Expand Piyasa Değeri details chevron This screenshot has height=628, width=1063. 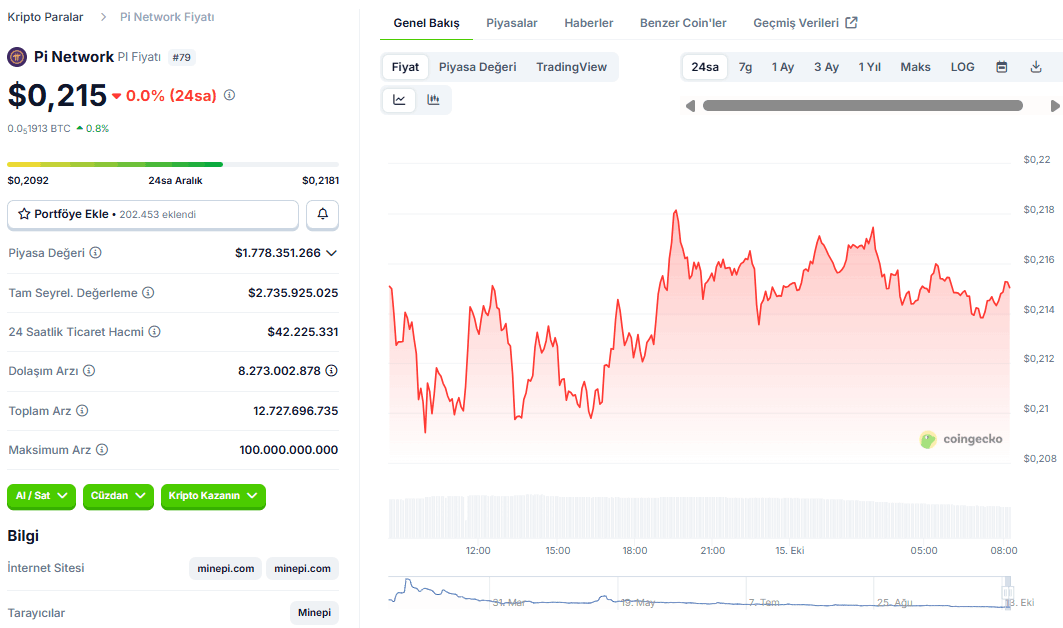[x=332, y=253]
